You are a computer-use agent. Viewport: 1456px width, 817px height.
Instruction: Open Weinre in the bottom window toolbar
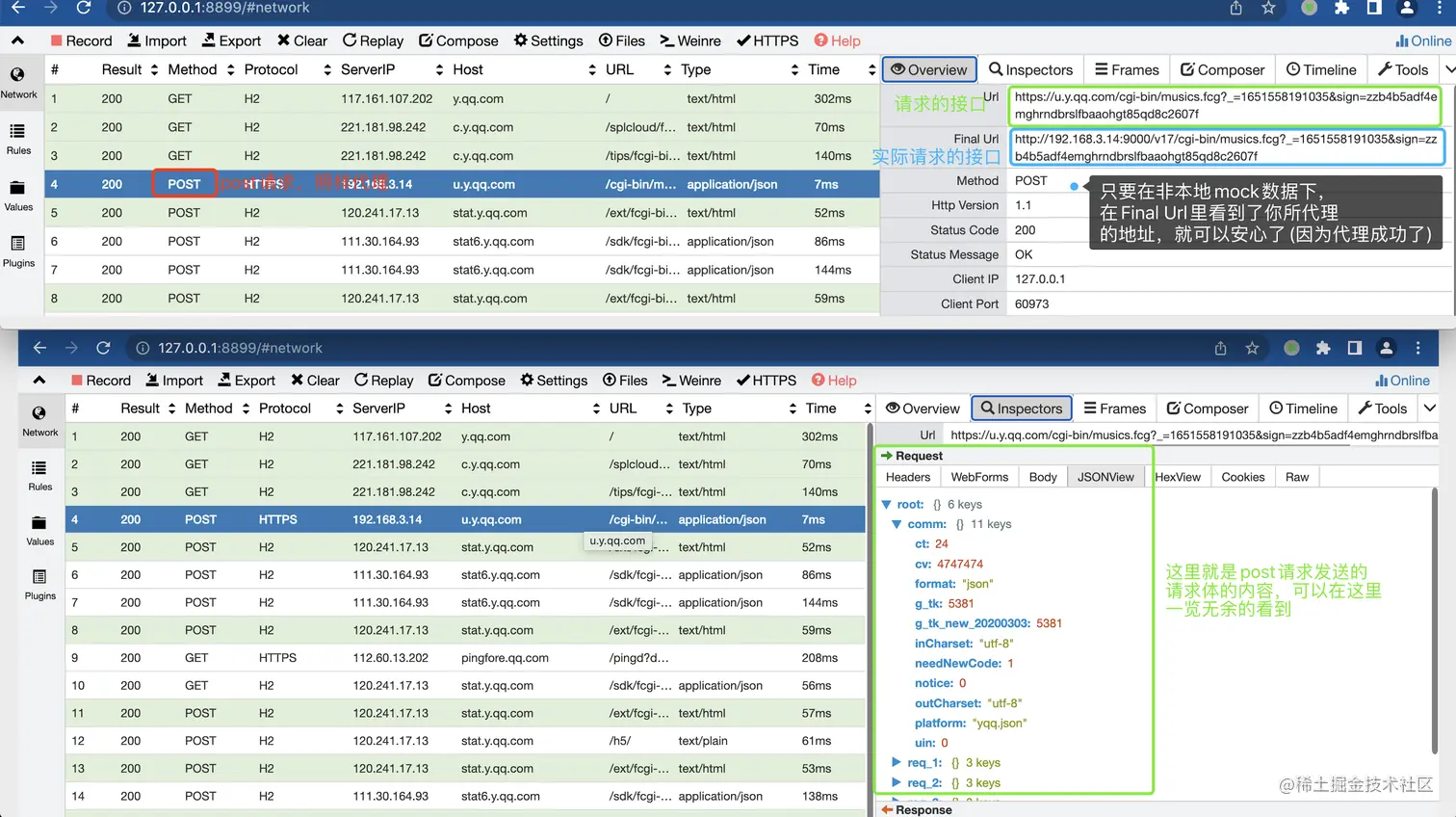click(x=691, y=381)
